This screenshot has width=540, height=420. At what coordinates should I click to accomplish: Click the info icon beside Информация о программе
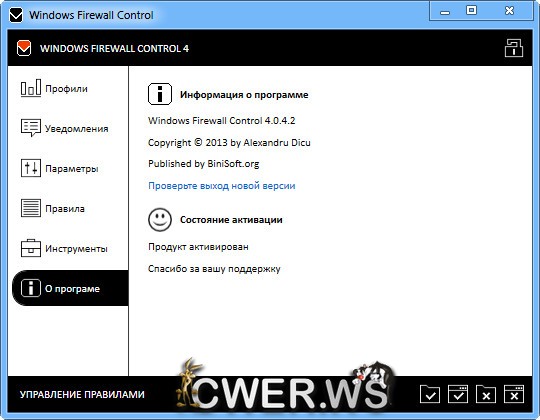160,94
